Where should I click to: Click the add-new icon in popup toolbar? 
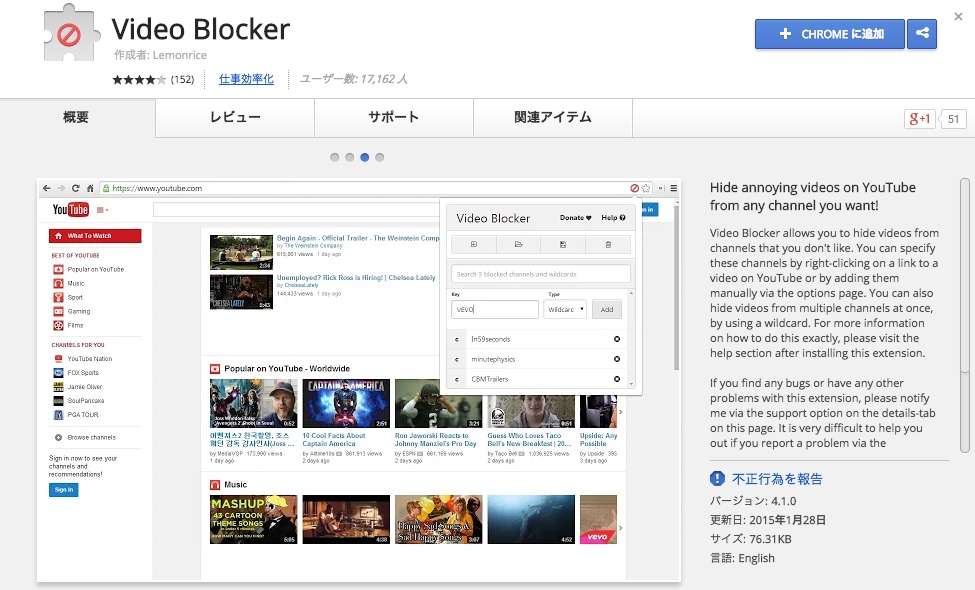click(x=474, y=244)
